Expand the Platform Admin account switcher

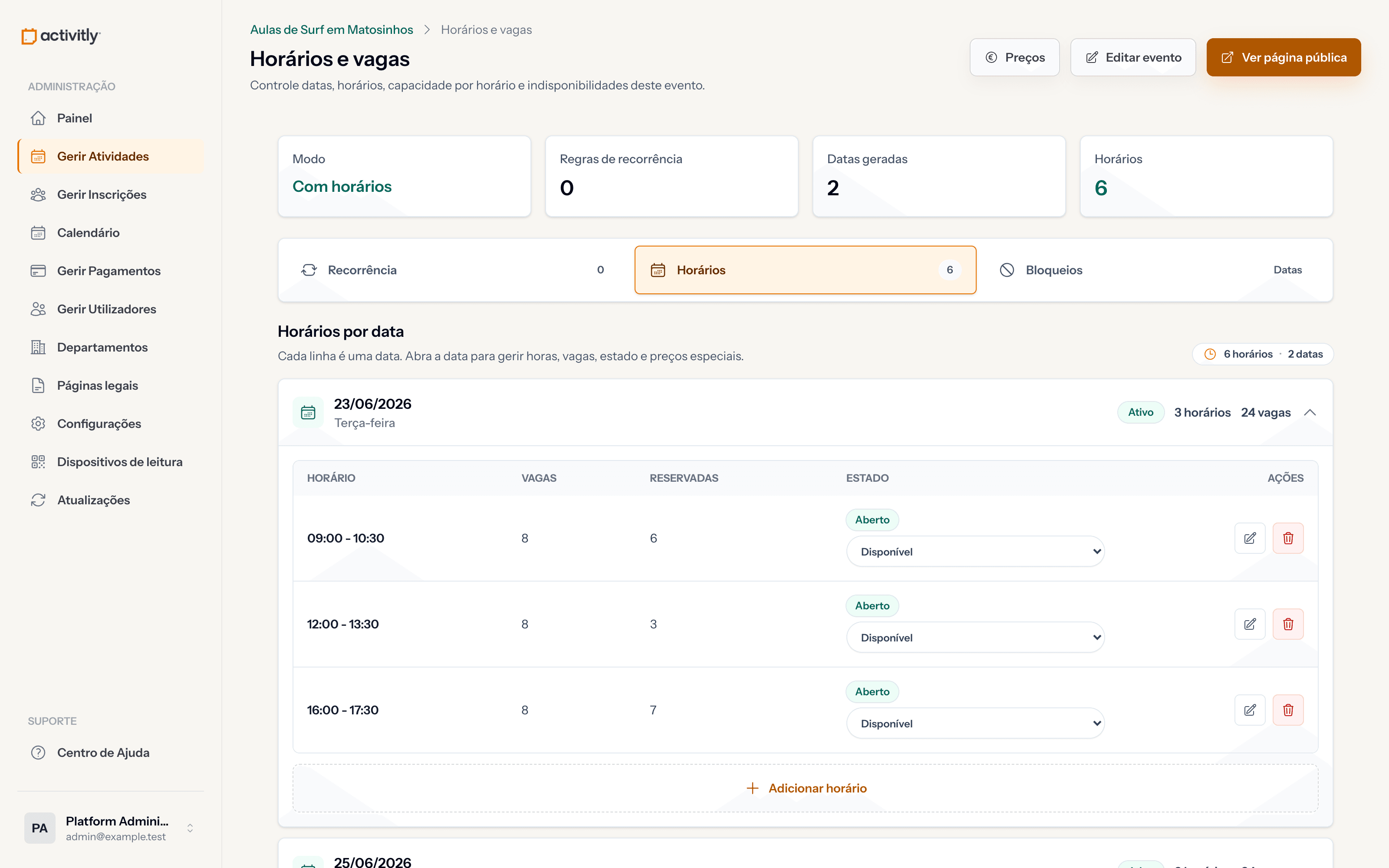(x=190, y=828)
